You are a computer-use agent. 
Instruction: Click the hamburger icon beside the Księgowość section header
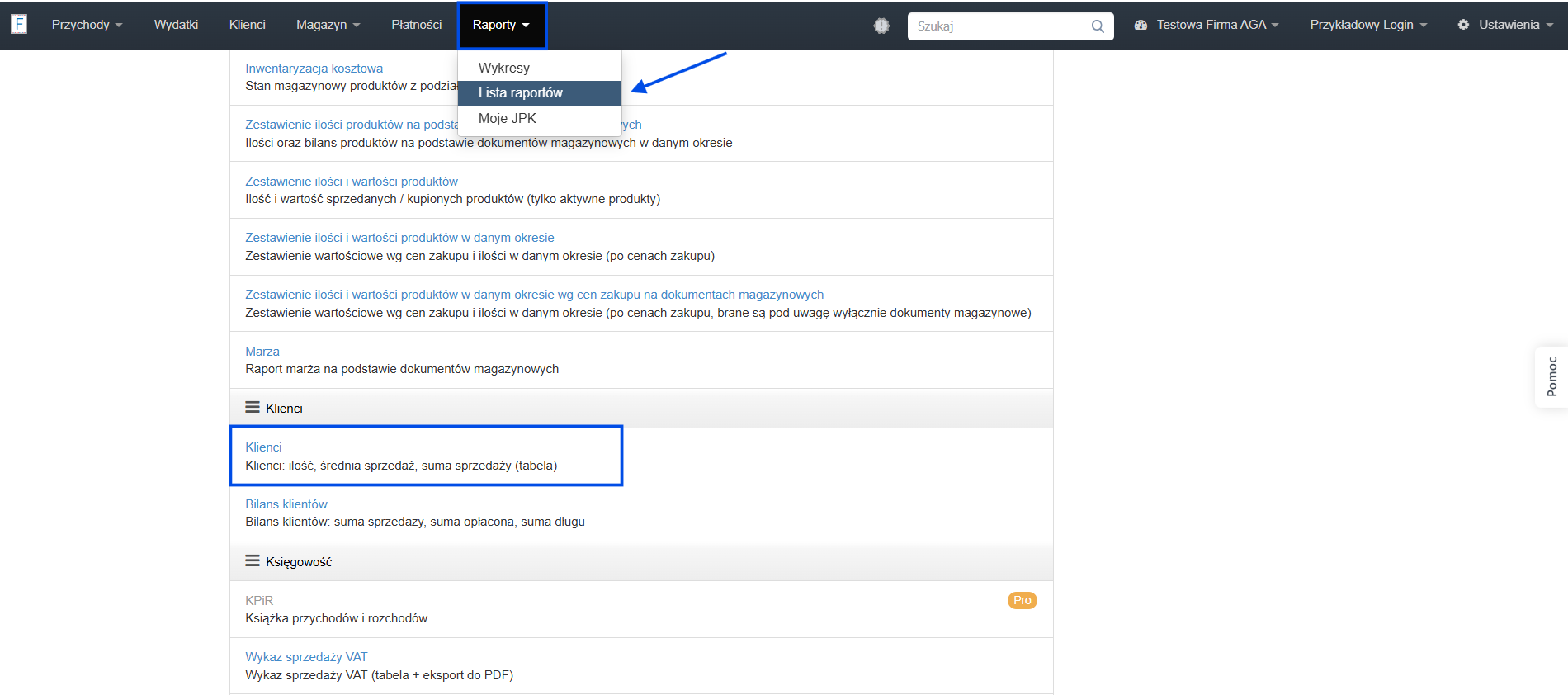[253, 561]
